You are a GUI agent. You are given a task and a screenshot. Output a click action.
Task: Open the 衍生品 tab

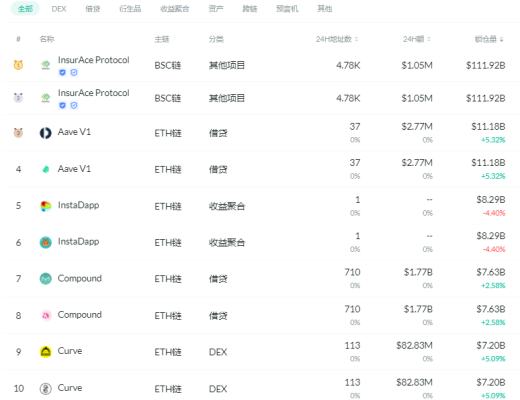[x=130, y=9]
